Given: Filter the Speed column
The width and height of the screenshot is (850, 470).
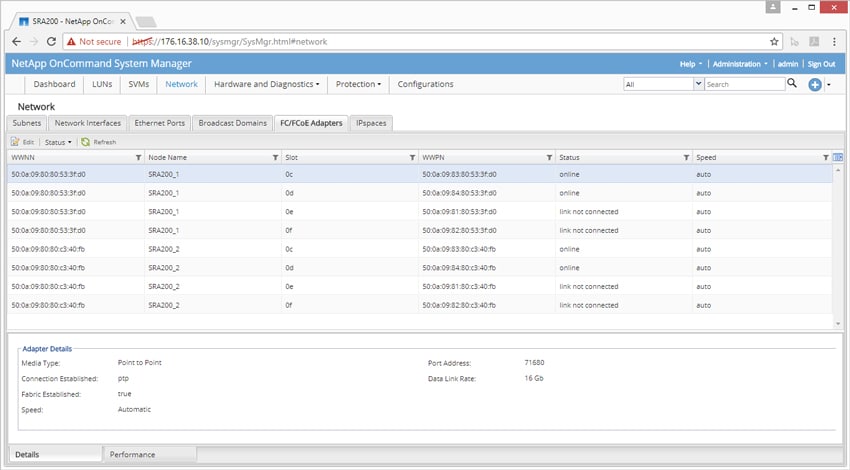Looking at the screenshot, I should [x=826, y=158].
